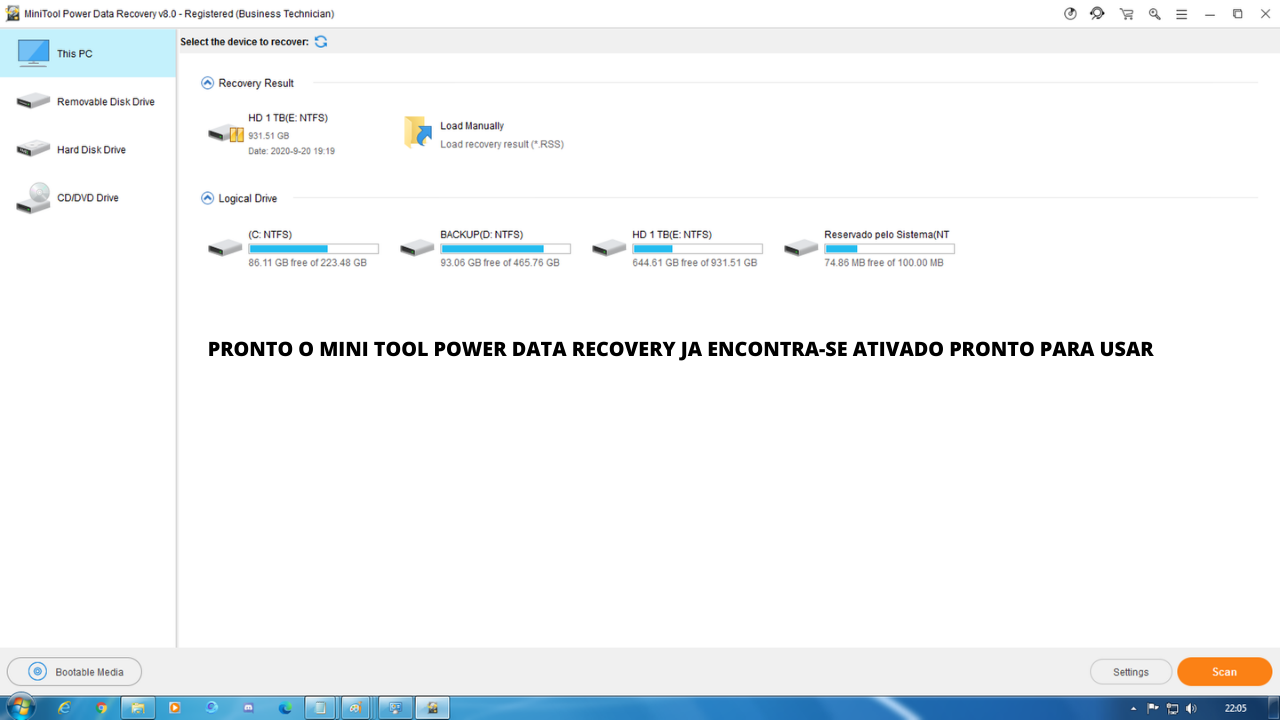Collapse the Recovery Result section
This screenshot has height=720, width=1280.
207,83
